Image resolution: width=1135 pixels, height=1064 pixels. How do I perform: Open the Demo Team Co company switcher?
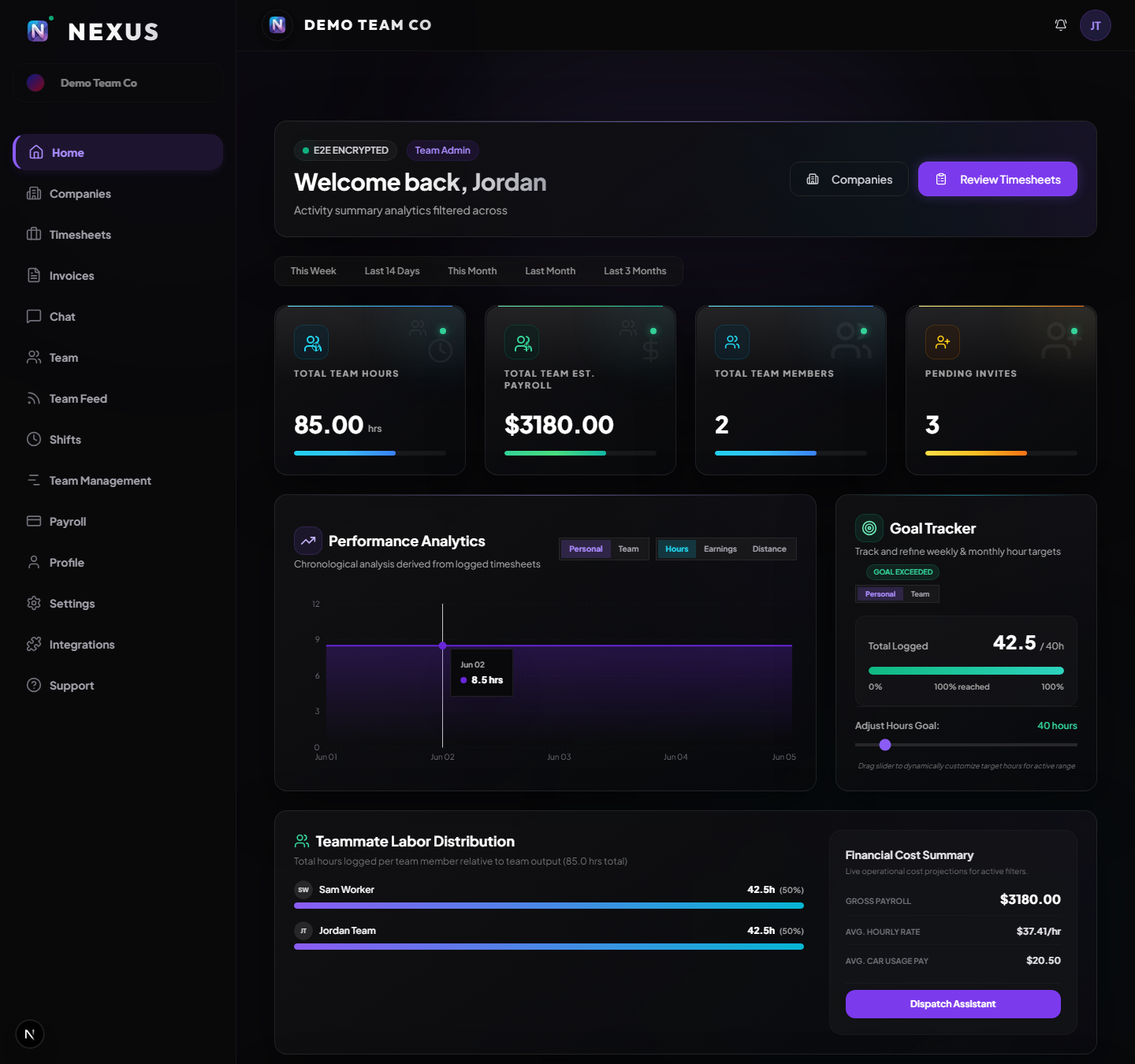(x=117, y=83)
